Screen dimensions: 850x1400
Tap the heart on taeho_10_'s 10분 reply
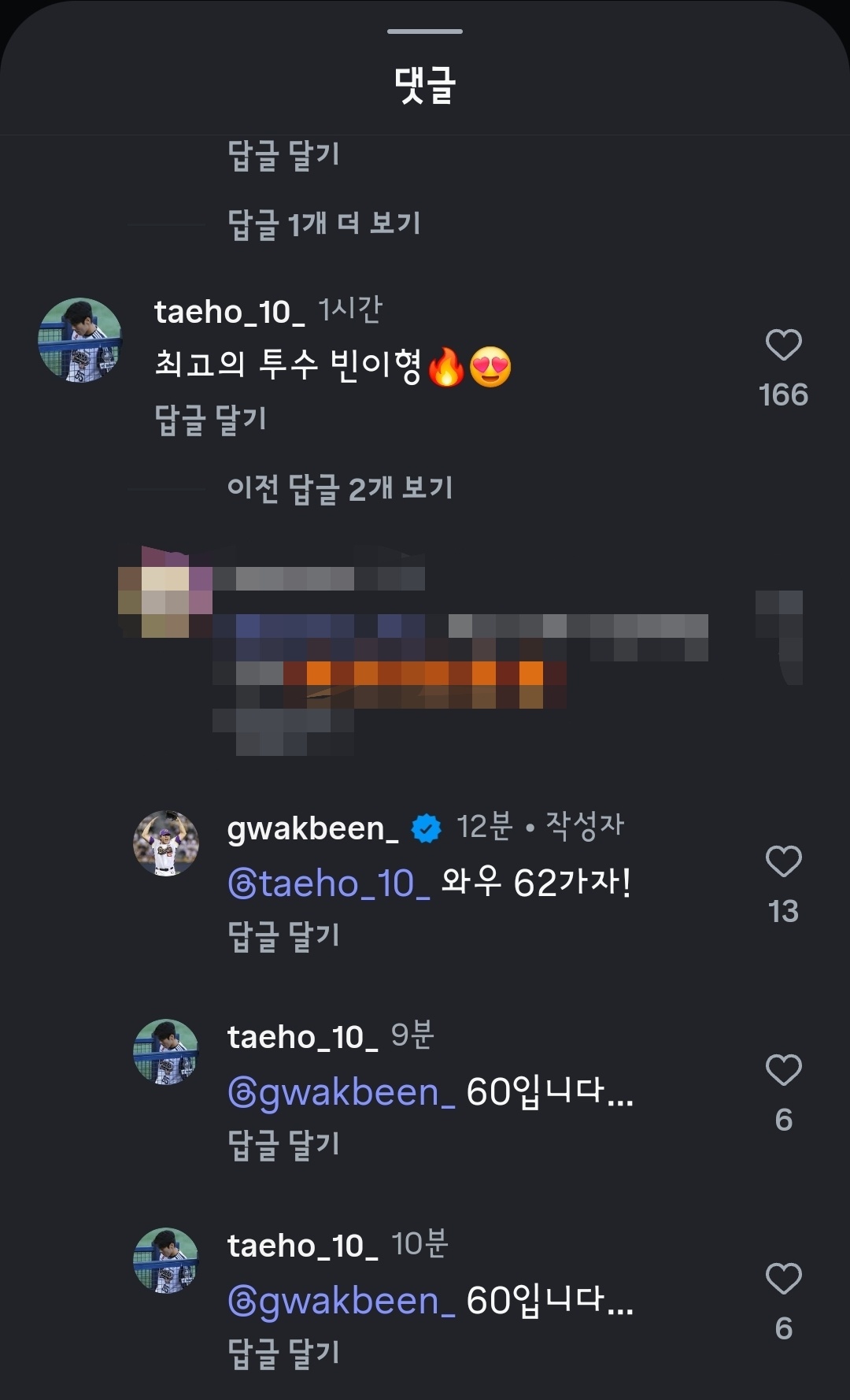(783, 1279)
